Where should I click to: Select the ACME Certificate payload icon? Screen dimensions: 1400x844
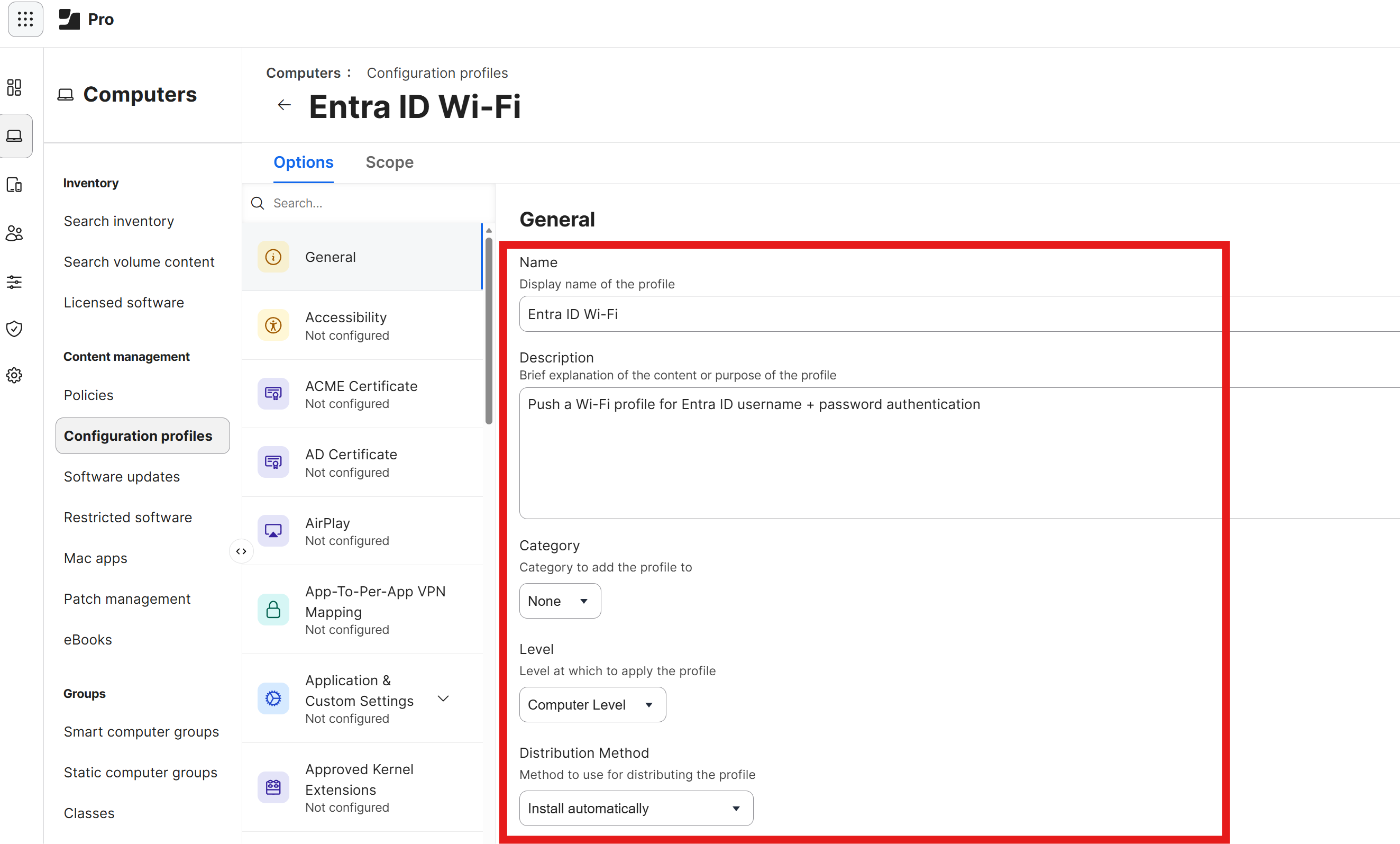273,393
